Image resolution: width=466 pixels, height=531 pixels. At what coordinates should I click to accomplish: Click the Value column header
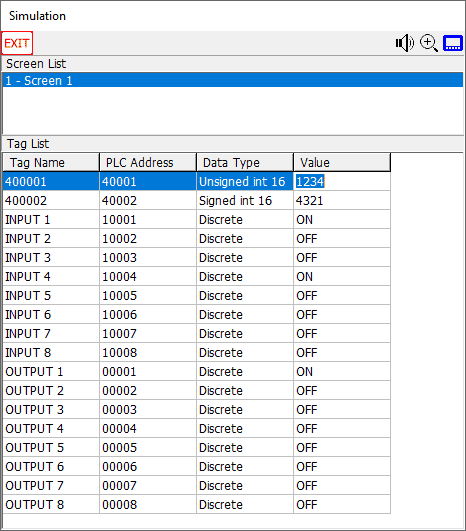(342, 163)
